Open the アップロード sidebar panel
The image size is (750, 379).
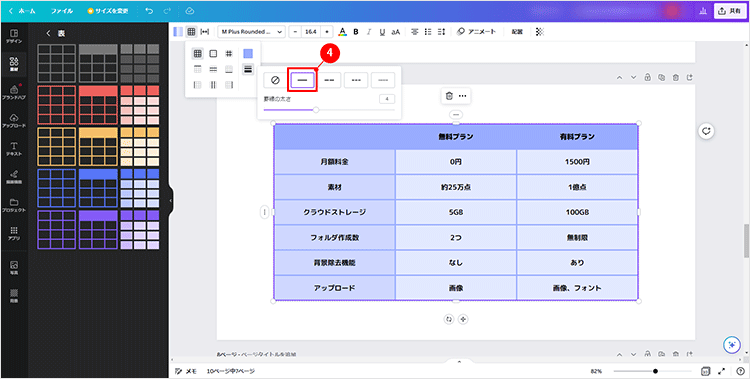point(14,121)
